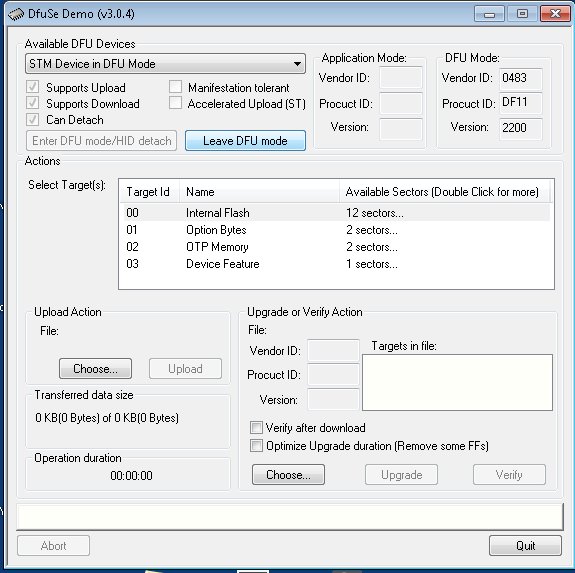Click the DFU Mode Product ID field DF11
The image size is (575, 573).
click(520, 103)
